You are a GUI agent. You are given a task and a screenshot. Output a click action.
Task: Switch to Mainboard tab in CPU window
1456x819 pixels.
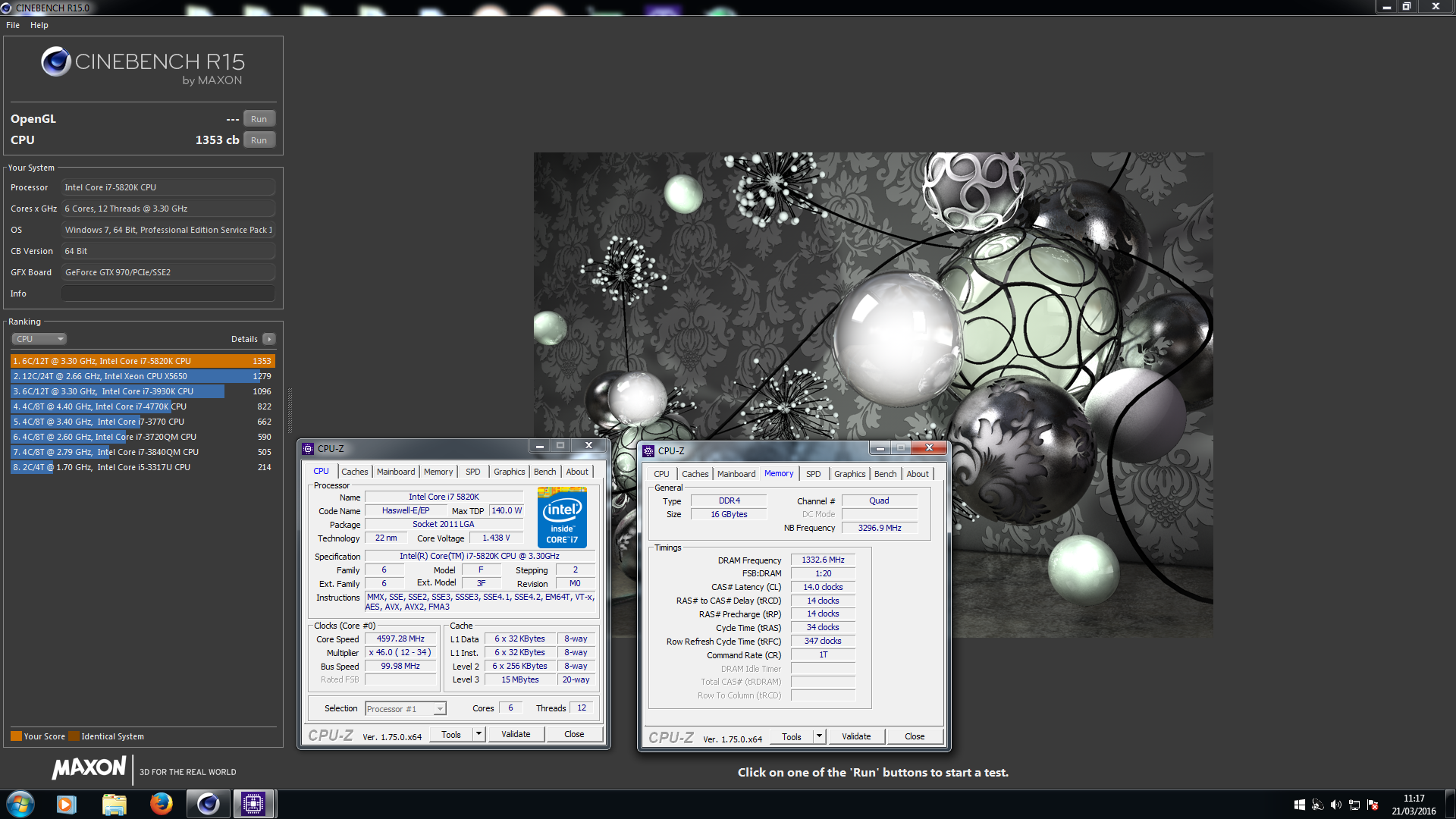(x=396, y=472)
